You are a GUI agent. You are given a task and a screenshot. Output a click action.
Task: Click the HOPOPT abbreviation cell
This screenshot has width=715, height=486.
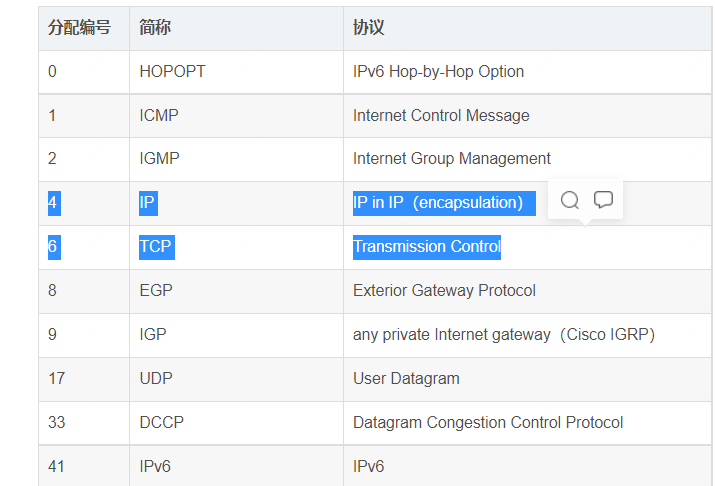tap(172, 72)
